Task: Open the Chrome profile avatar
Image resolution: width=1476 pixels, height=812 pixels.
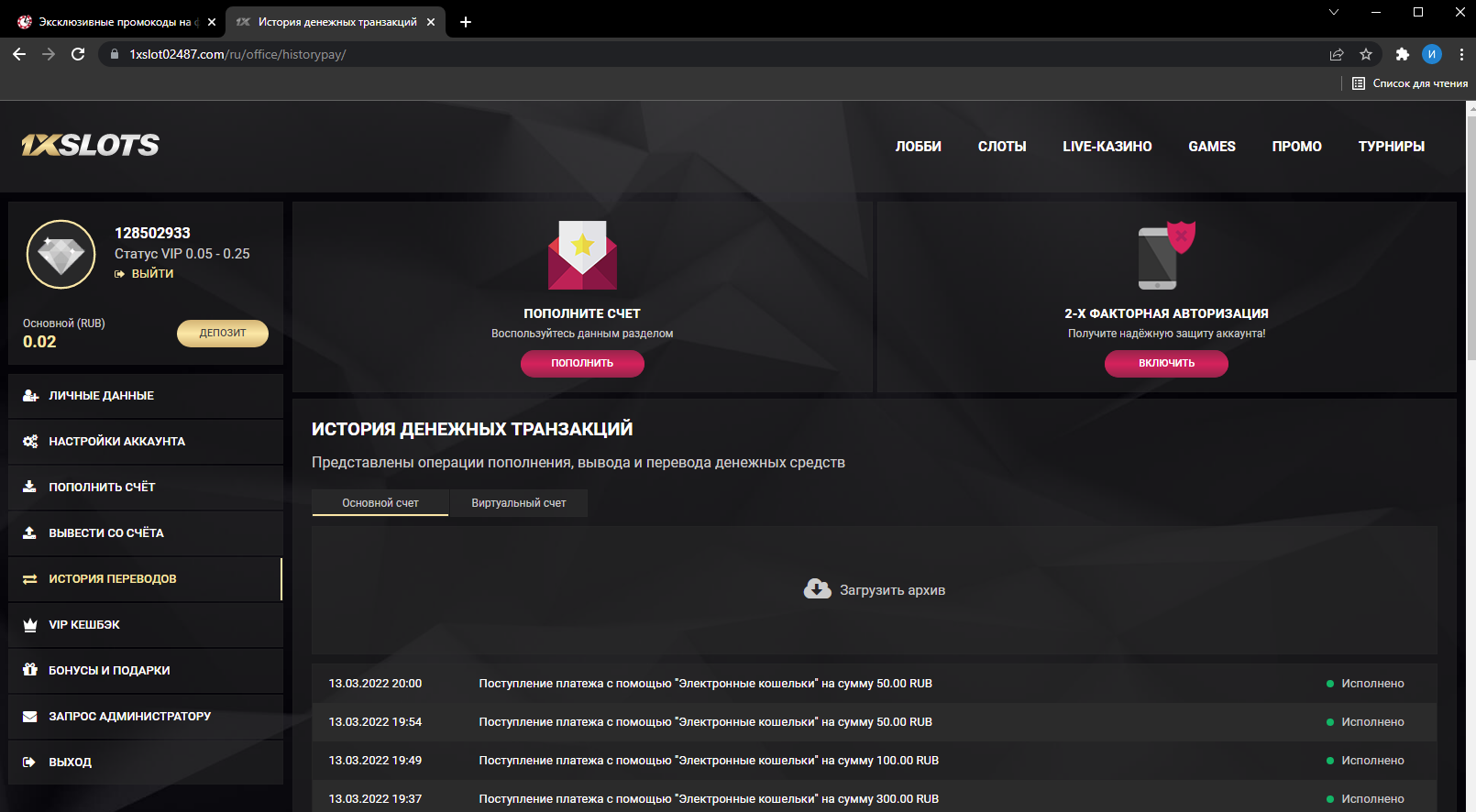Action: click(1431, 54)
